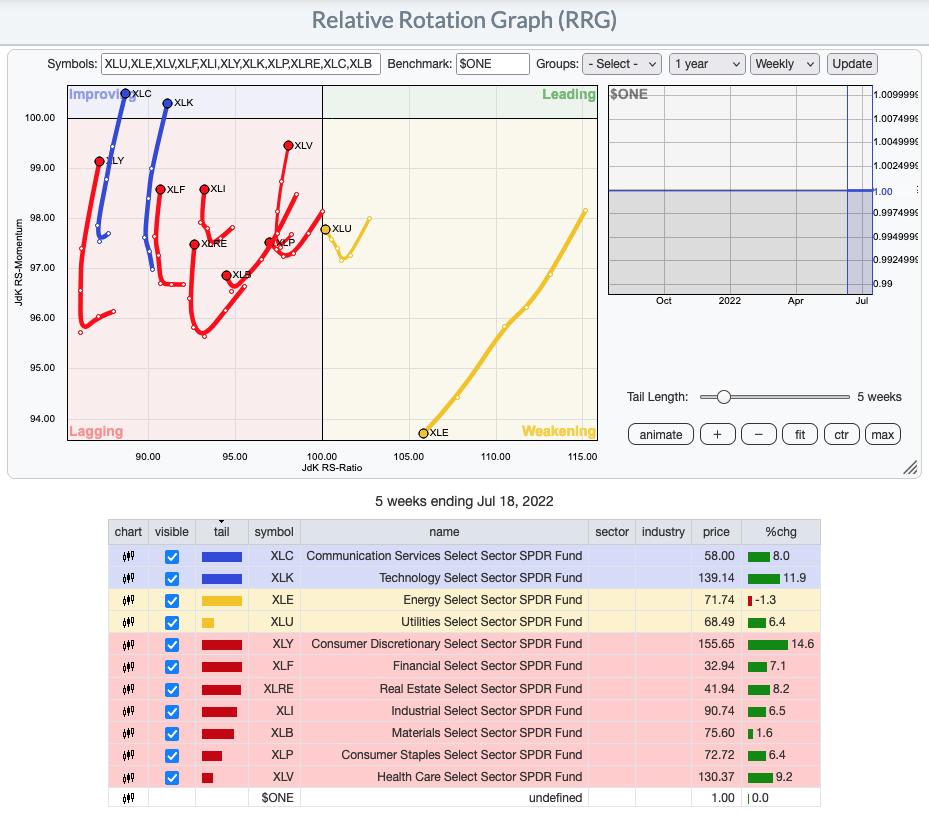Image resolution: width=929 pixels, height=814 pixels.
Task: Open chart icon for XLU row
Action: (128, 622)
